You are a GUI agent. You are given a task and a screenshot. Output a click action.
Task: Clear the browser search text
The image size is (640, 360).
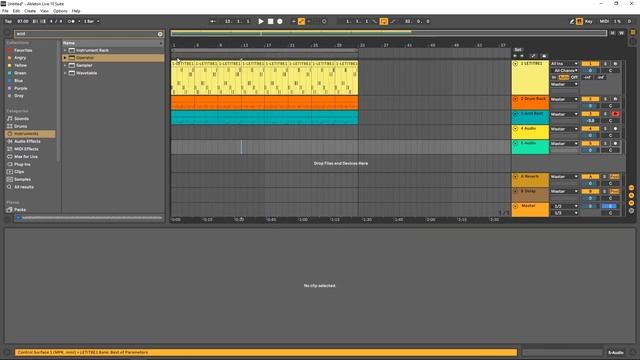[x=160, y=34]
